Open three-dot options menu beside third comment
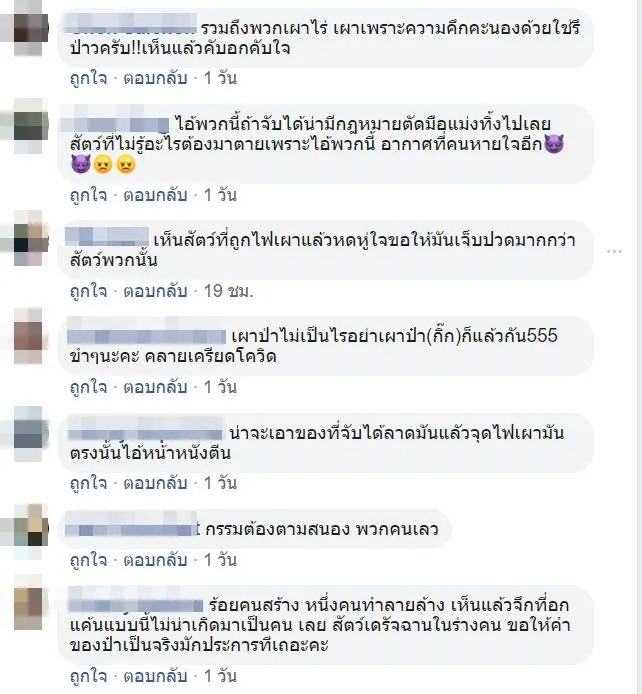 (614, 251)
